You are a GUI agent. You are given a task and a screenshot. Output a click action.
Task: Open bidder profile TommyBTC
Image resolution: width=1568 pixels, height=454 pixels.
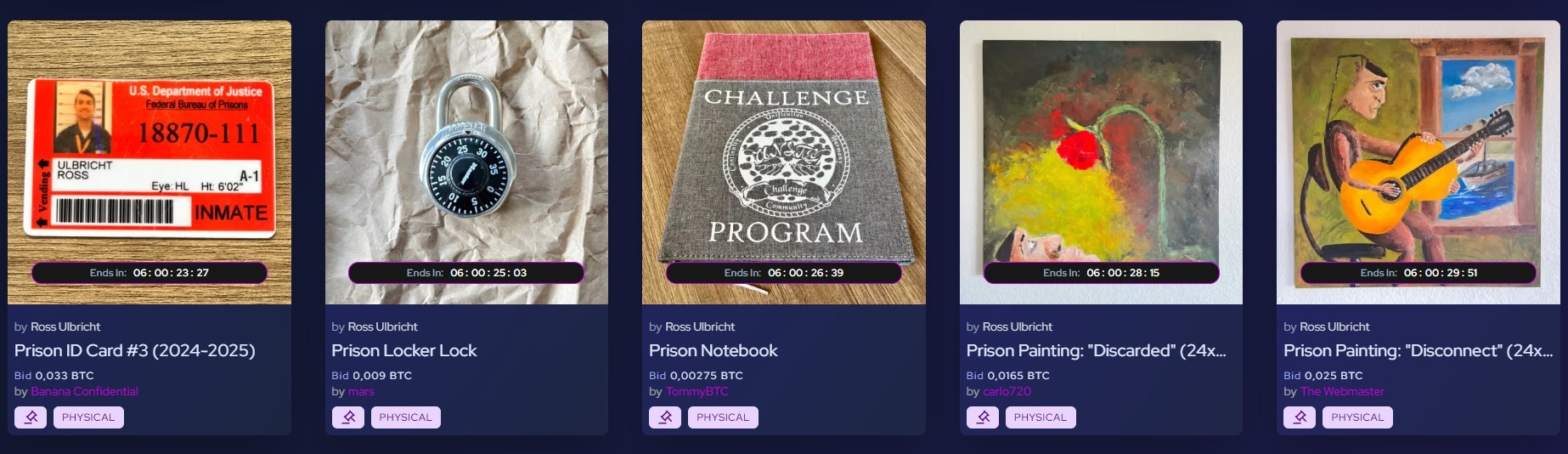(697, 392)
